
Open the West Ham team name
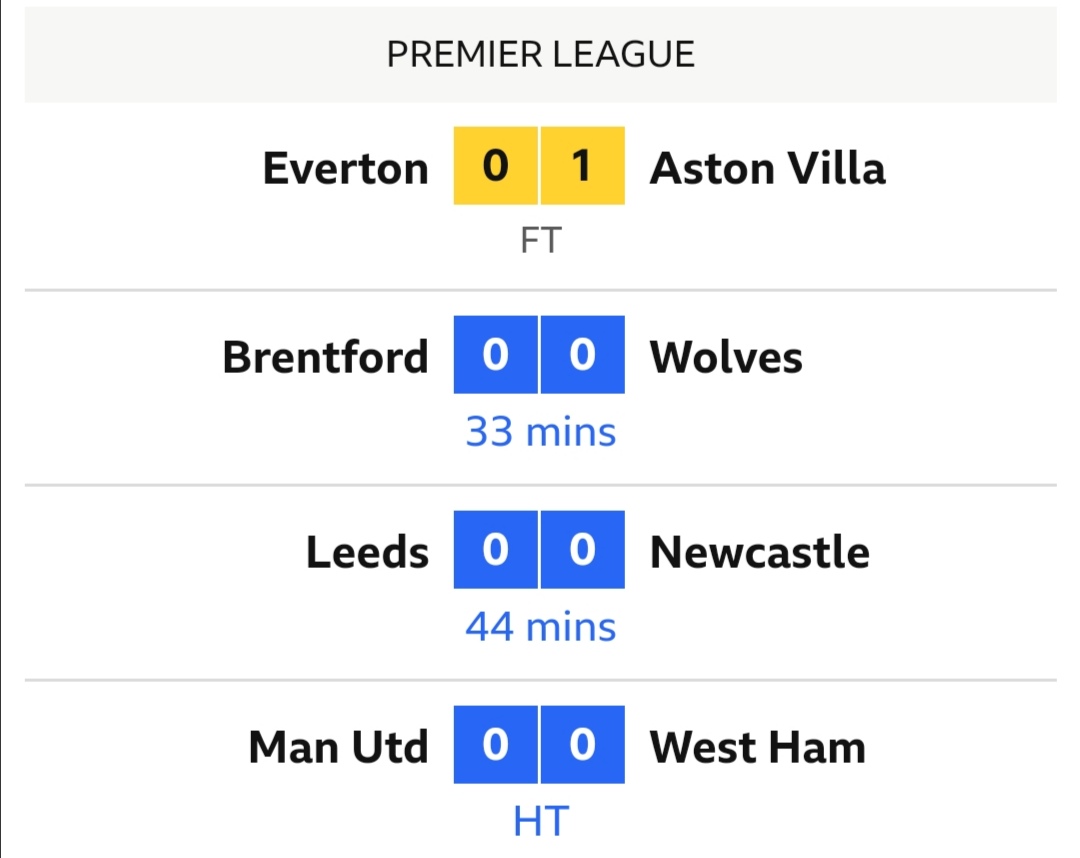point(758,746)
